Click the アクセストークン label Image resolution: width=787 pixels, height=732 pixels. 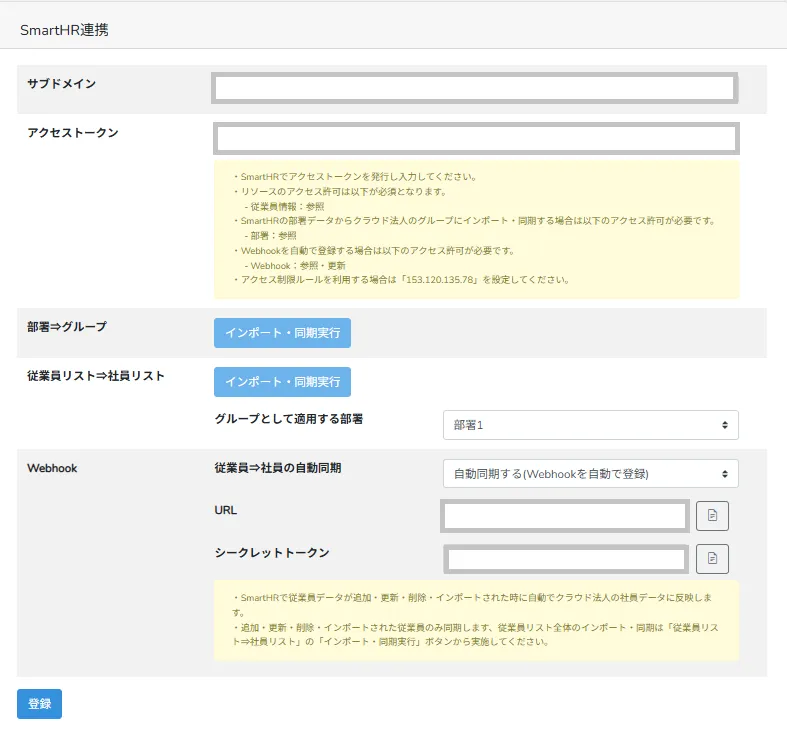point(73,133)
